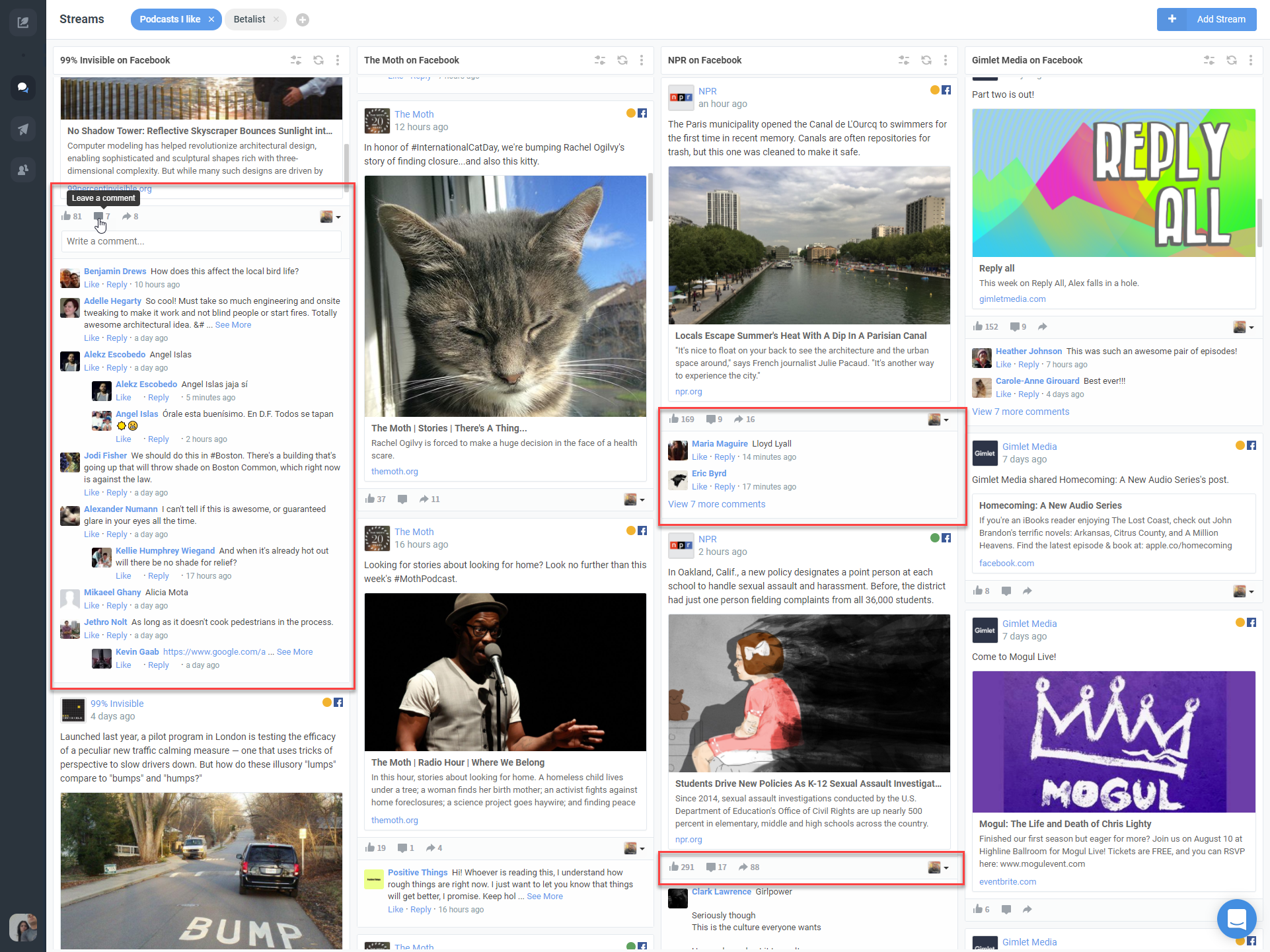
Task: Open the compose icon in left sidebar
Action: [x=23, y=22]
